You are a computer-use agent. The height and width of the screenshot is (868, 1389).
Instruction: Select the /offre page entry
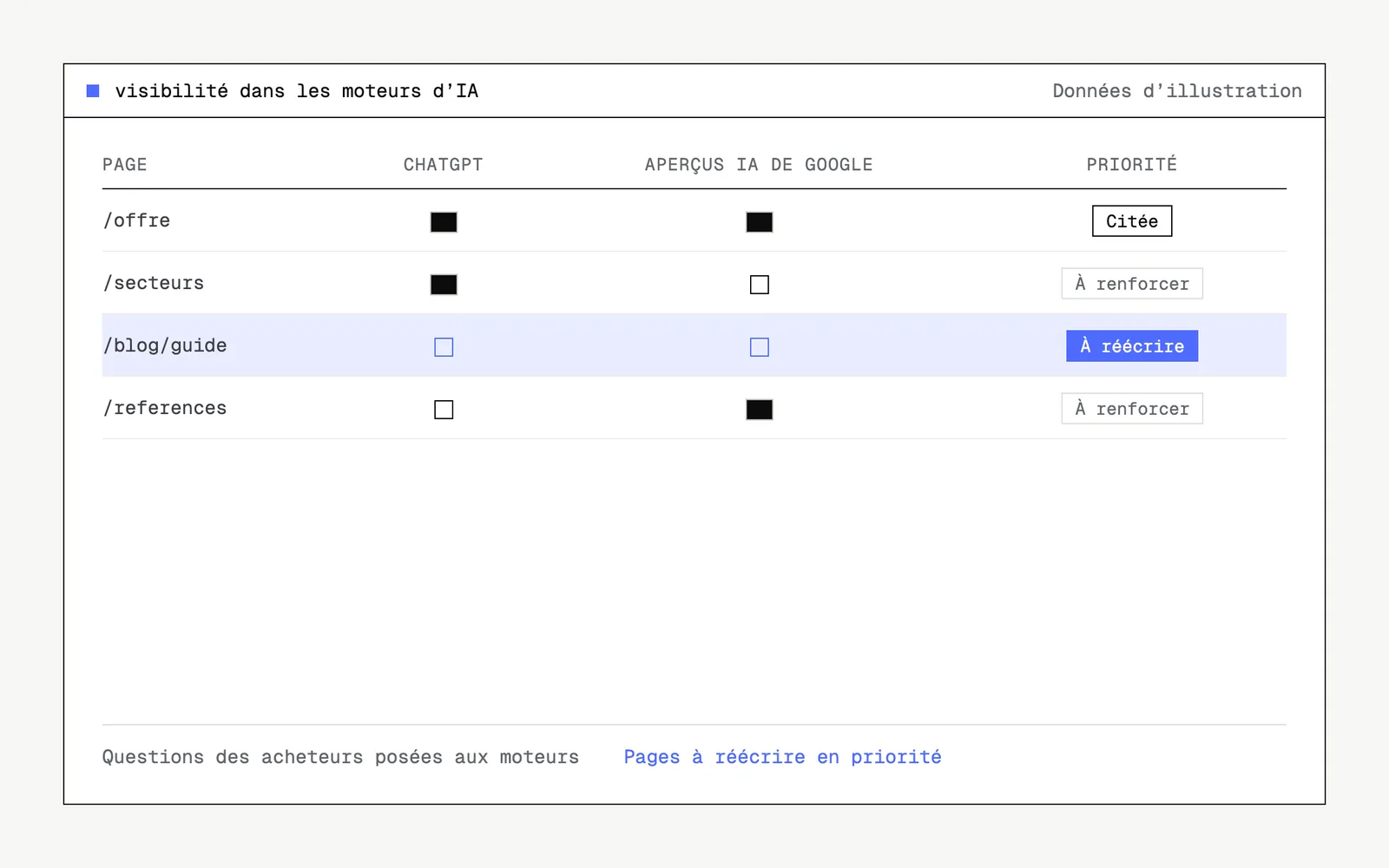[x=136, y=220]
